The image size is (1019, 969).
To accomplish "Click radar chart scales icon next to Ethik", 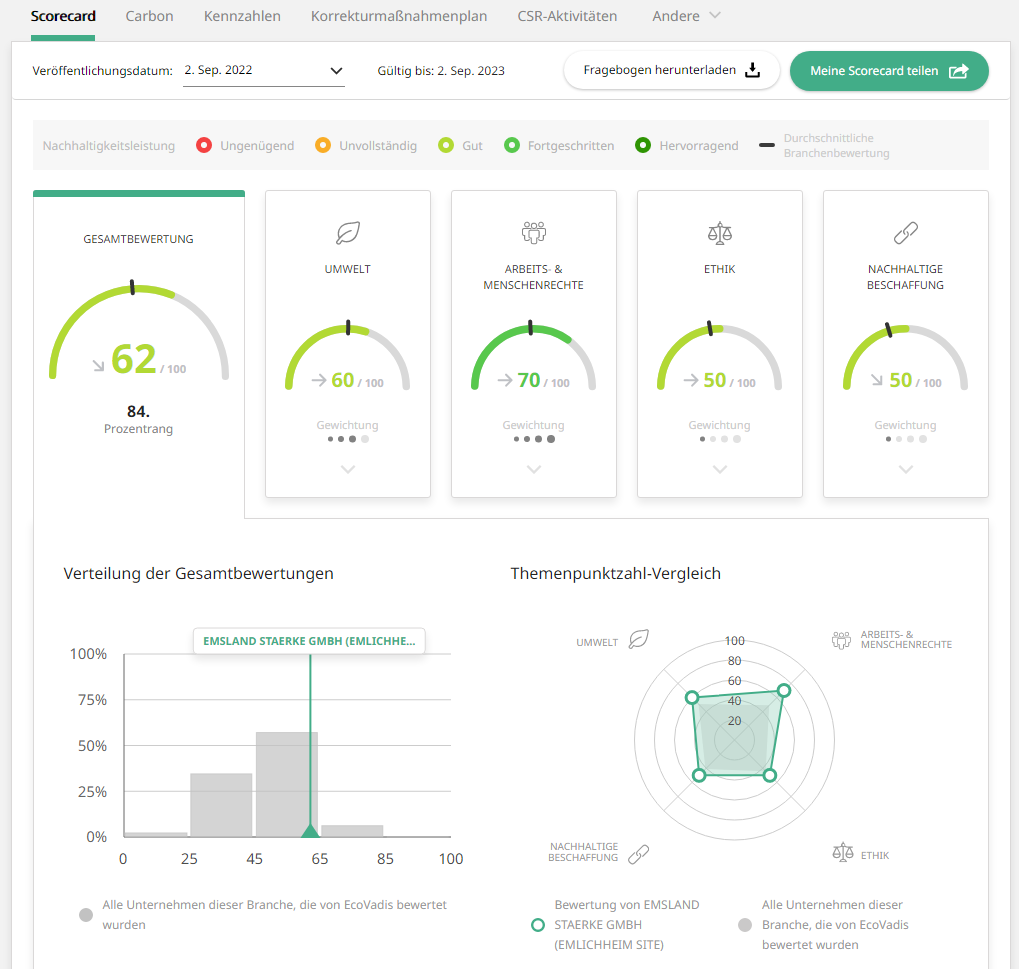I will [x=843, y=852].
